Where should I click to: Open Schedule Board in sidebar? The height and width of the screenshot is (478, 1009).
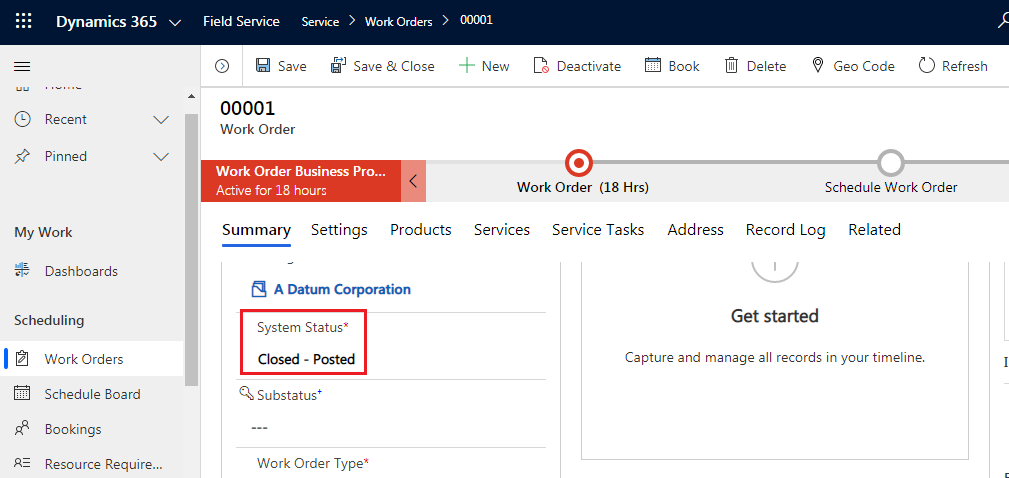[92, 394]
